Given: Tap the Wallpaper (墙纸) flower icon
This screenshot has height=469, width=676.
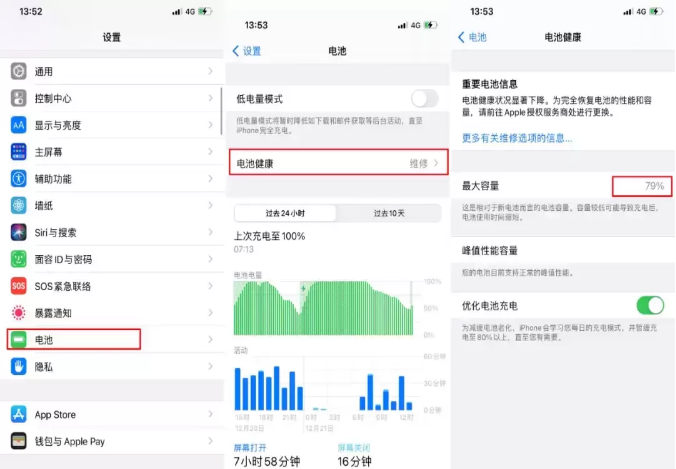Looking at the screenshot, I should pos(19,205).
